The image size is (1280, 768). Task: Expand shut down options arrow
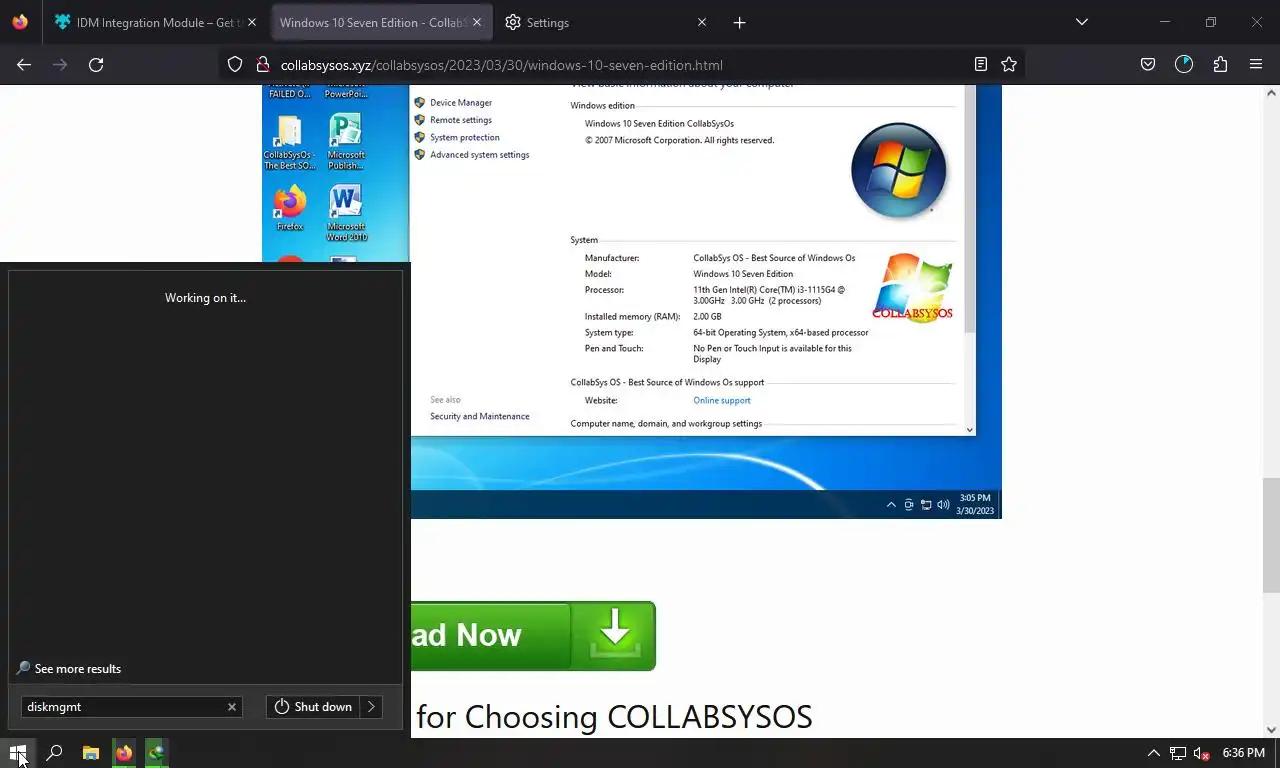point(371,707)
